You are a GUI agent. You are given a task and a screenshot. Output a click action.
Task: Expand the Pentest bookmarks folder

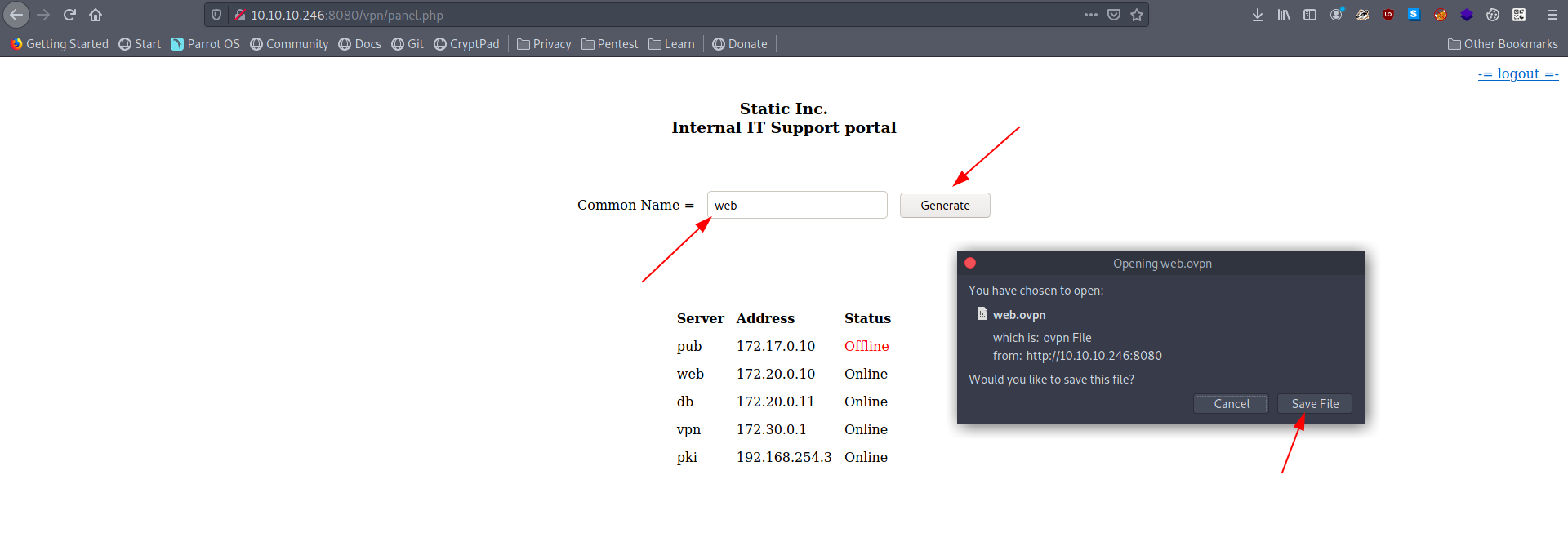click(609, 44)
